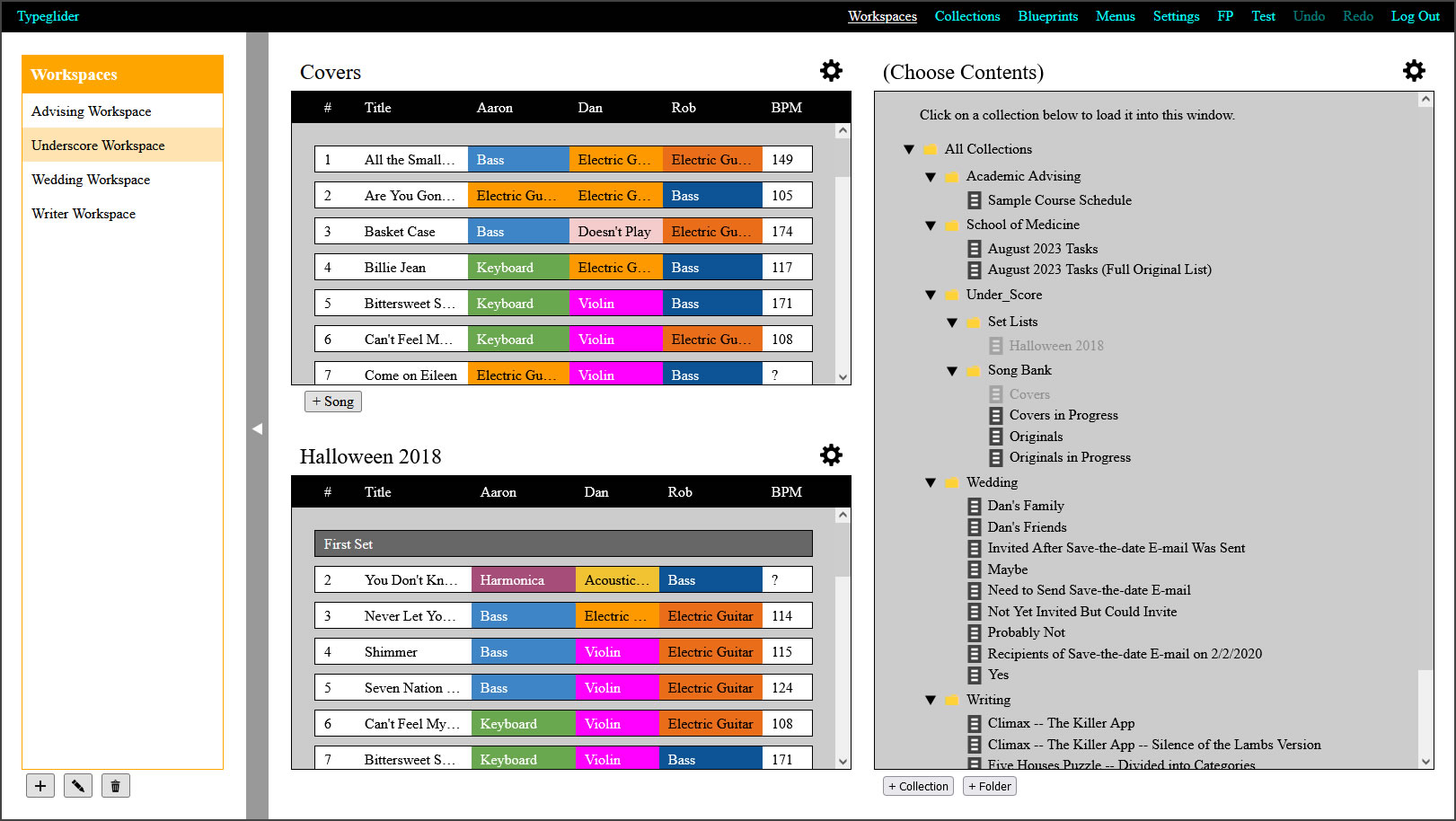Screen dimensions: 1456x821
Task: Click the list icon beside Maybe
Action: point(975,569)
